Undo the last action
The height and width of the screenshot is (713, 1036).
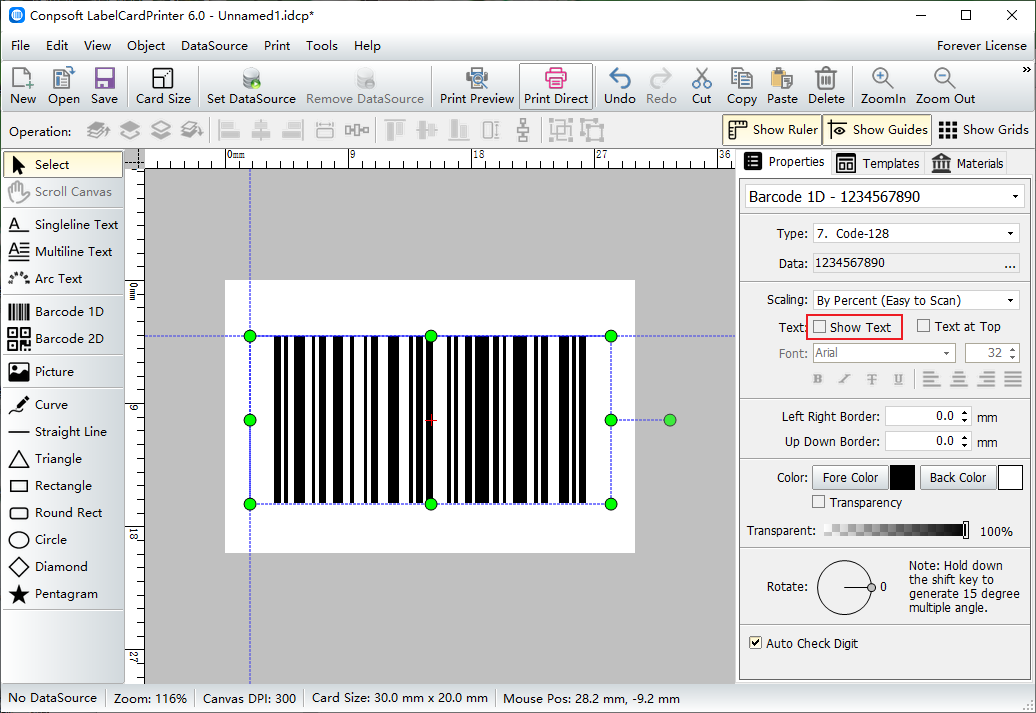pos(620,86)
